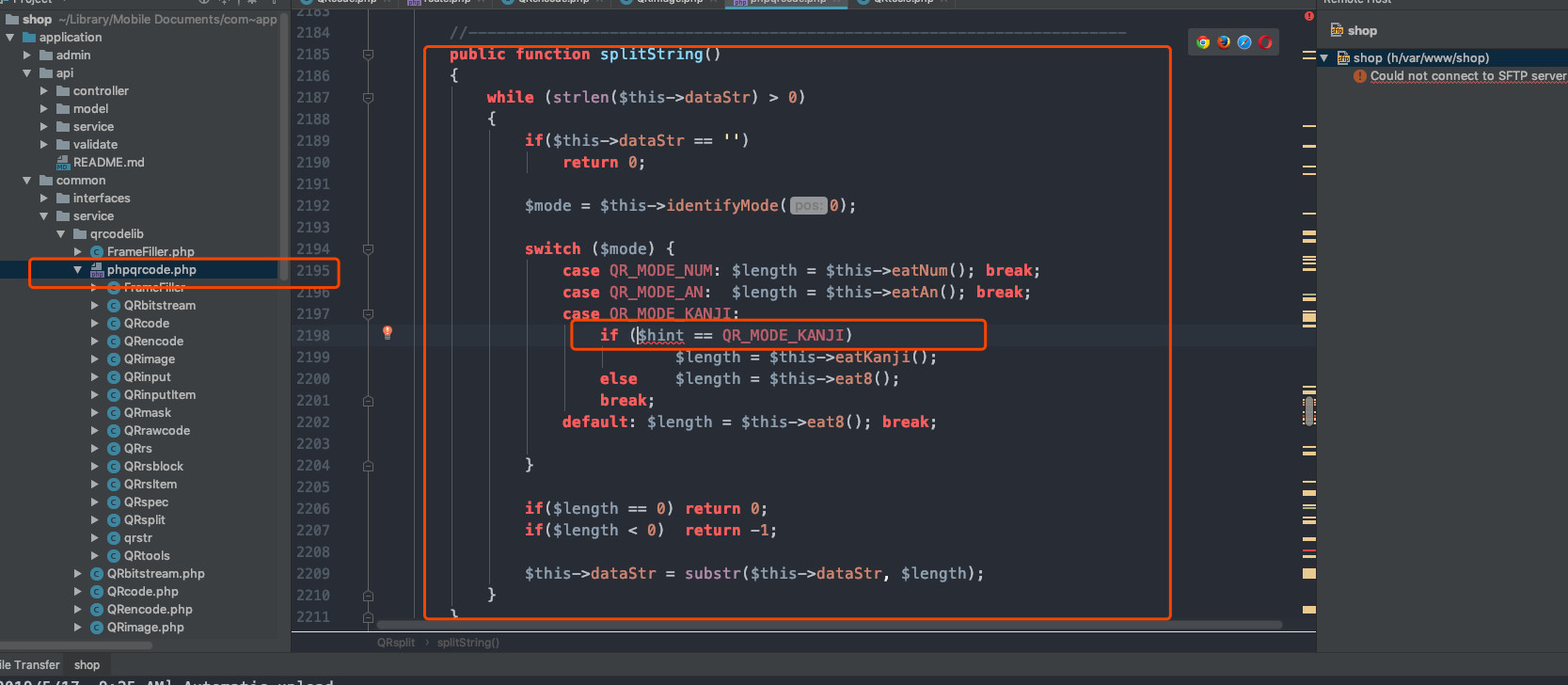Click the QRrs class icon
The height and width of the screenshot is (685, 1568).
[114, 449]
